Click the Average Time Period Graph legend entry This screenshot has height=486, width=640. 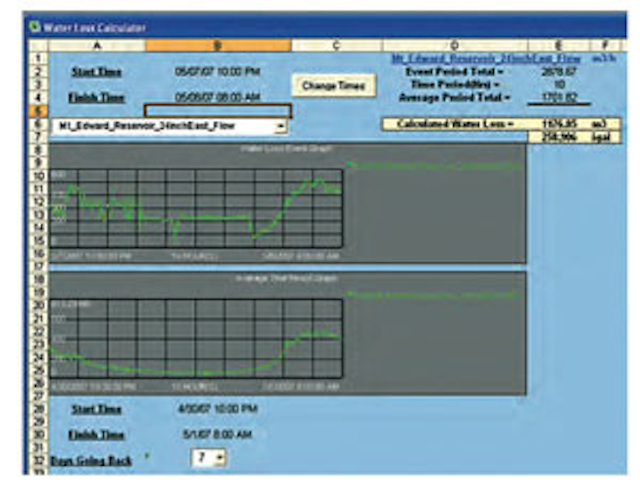(x=433, y=295)
